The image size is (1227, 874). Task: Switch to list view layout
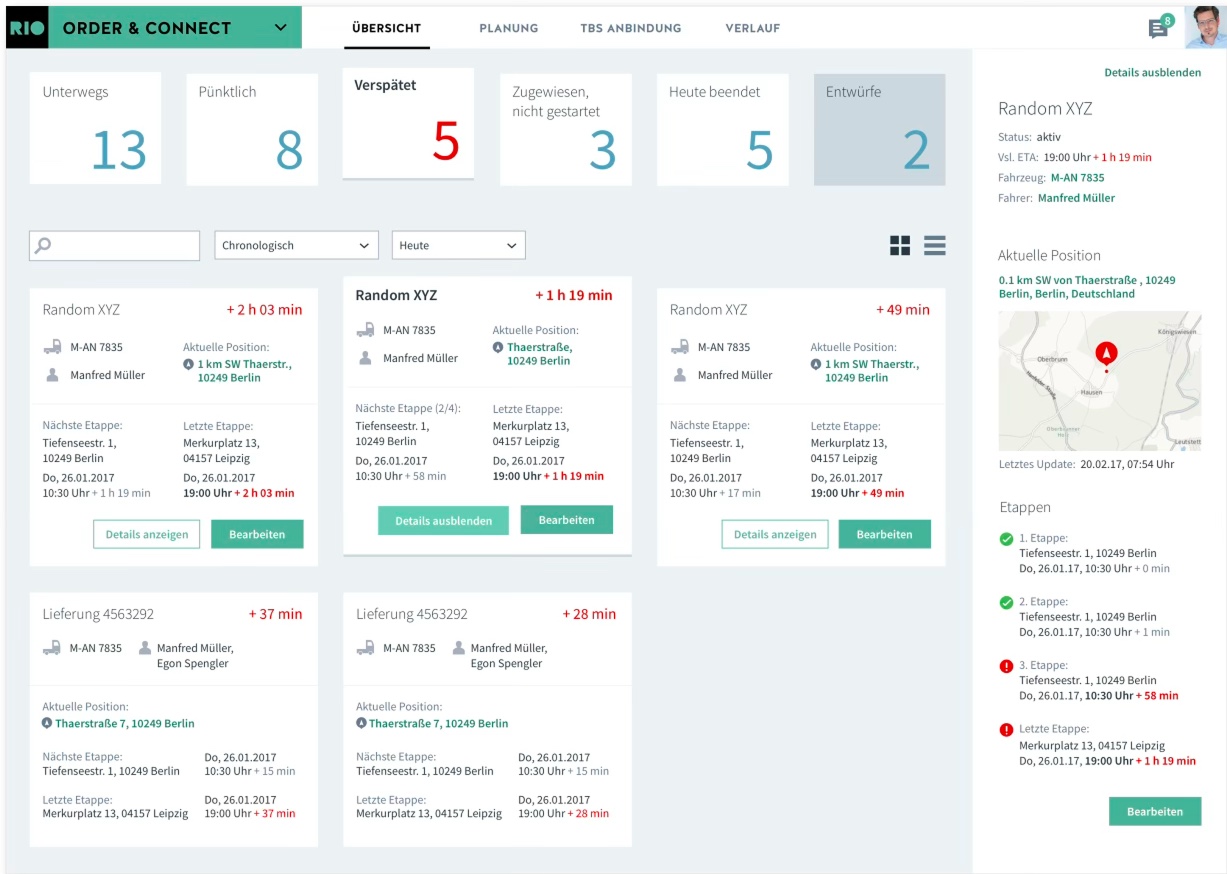[935, 245]
